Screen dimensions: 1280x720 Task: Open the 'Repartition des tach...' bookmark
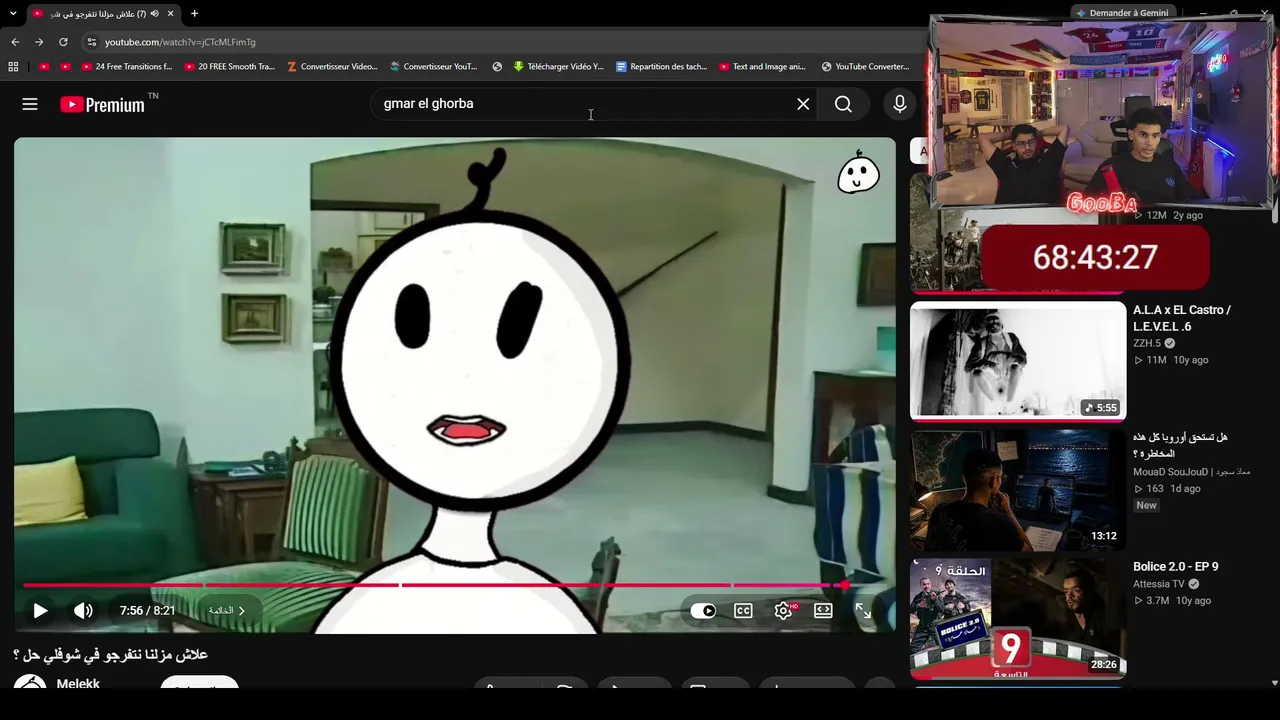pyautogui.click(x=661, y=67)
